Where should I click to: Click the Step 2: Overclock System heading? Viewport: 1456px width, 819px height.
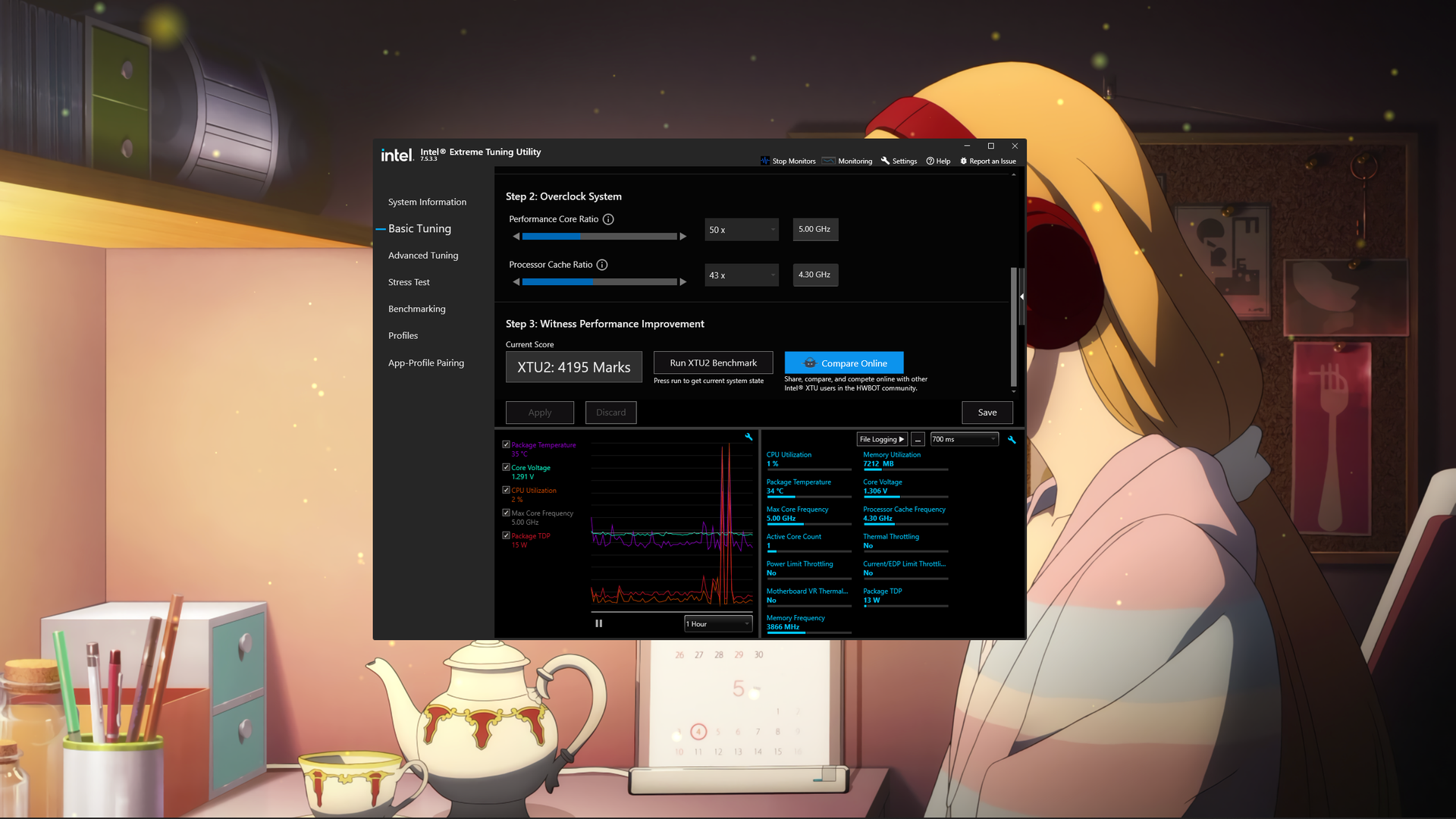point(563,196)
